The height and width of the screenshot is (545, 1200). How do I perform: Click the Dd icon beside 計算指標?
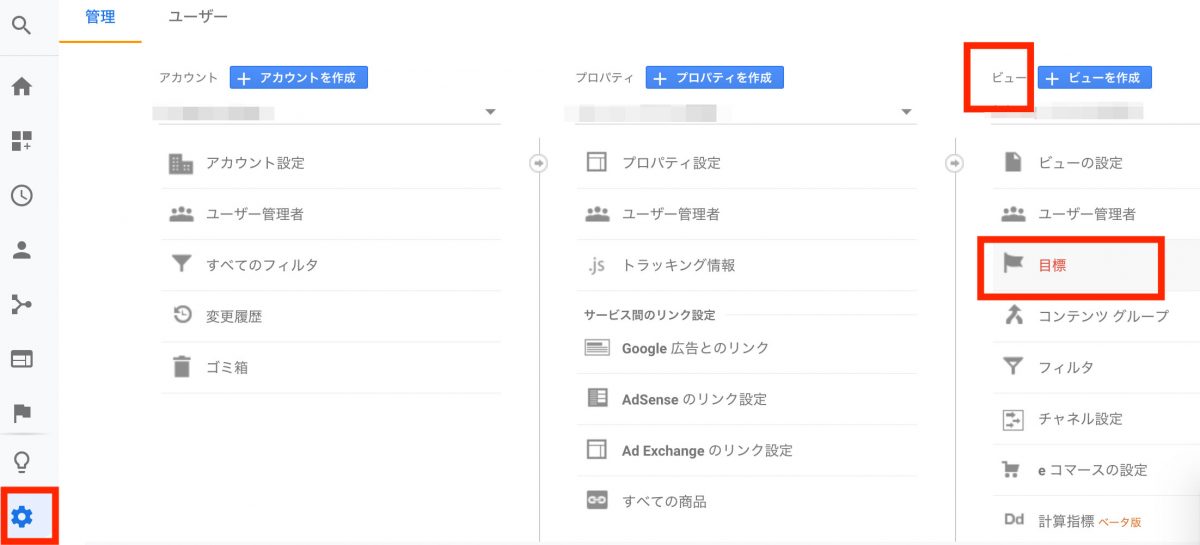click(x=1013, y=521)
